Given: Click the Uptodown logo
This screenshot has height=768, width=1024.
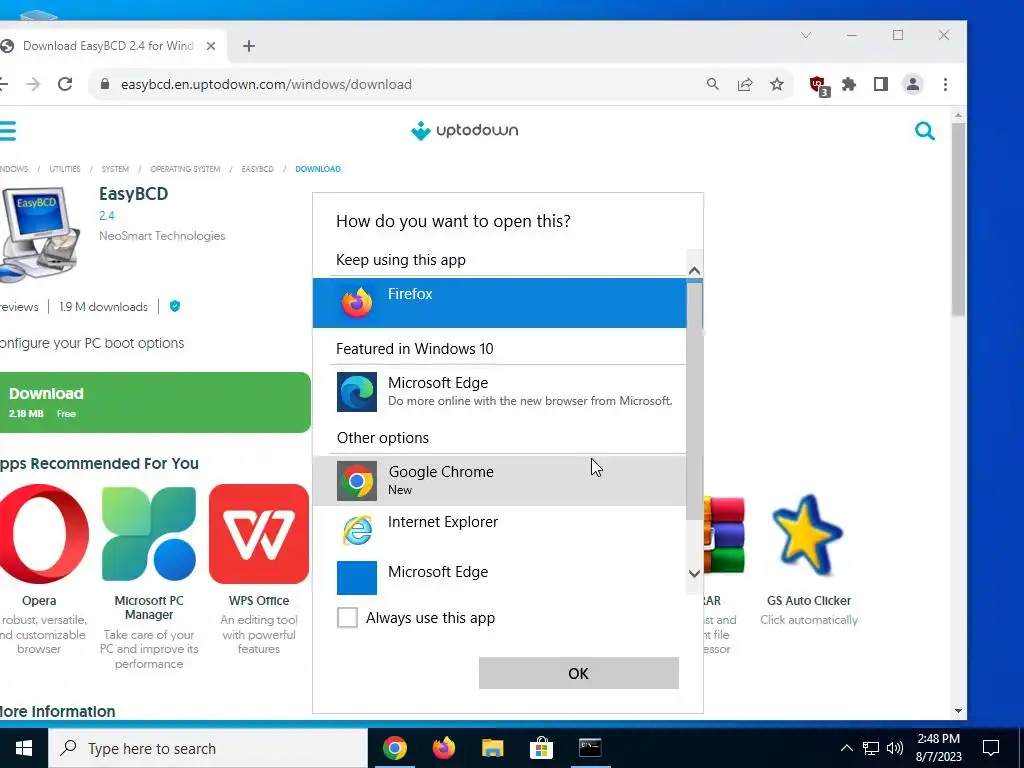Looking at the screenshot, I should pyautogui.click(x=464, y=131).
